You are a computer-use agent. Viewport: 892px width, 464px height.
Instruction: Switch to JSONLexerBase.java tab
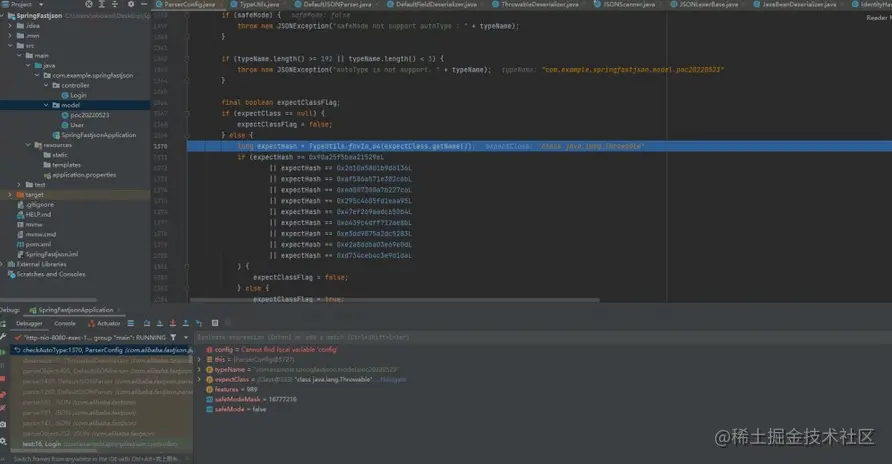(x=708, y=4)
